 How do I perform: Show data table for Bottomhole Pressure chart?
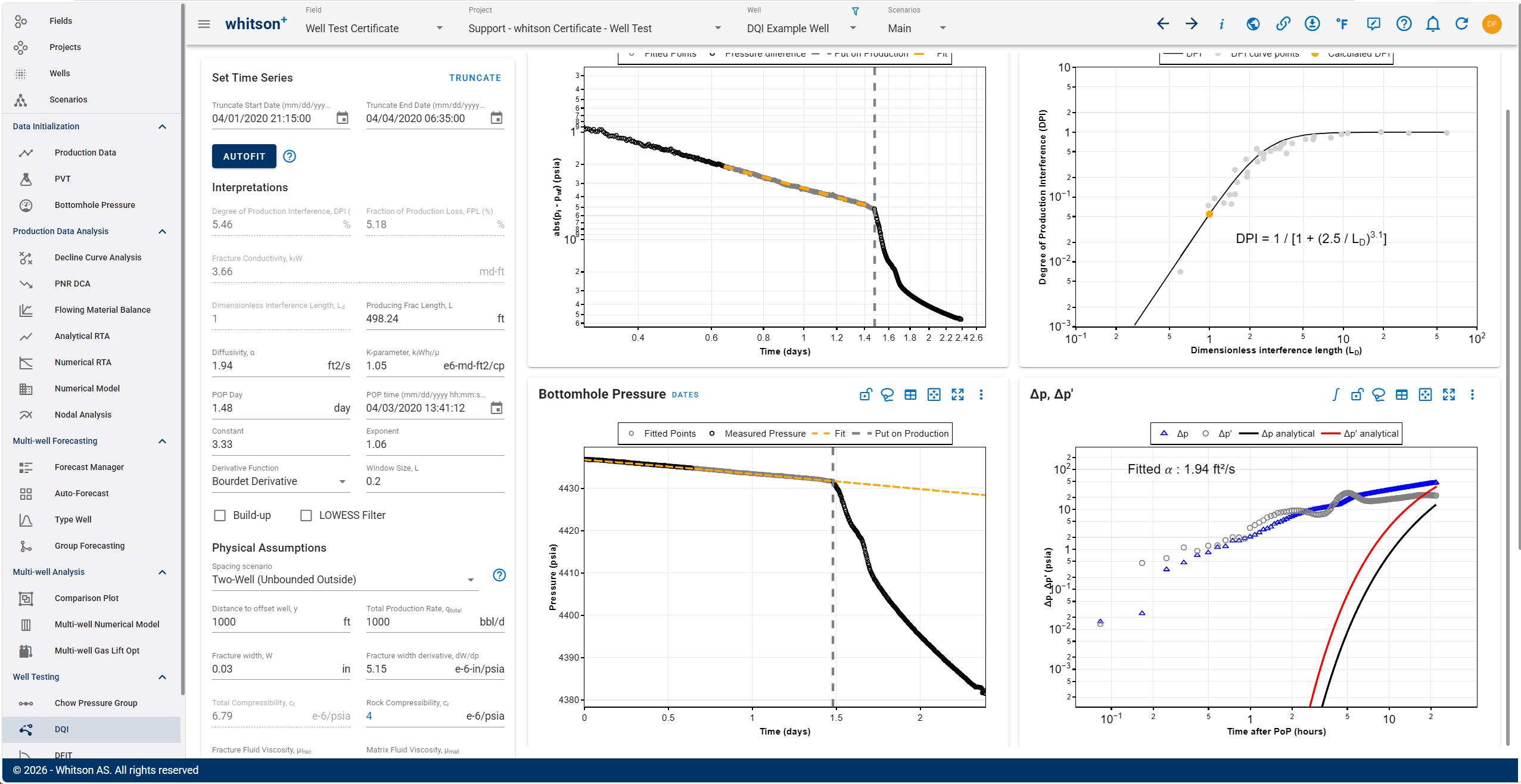tap(910, 394)
